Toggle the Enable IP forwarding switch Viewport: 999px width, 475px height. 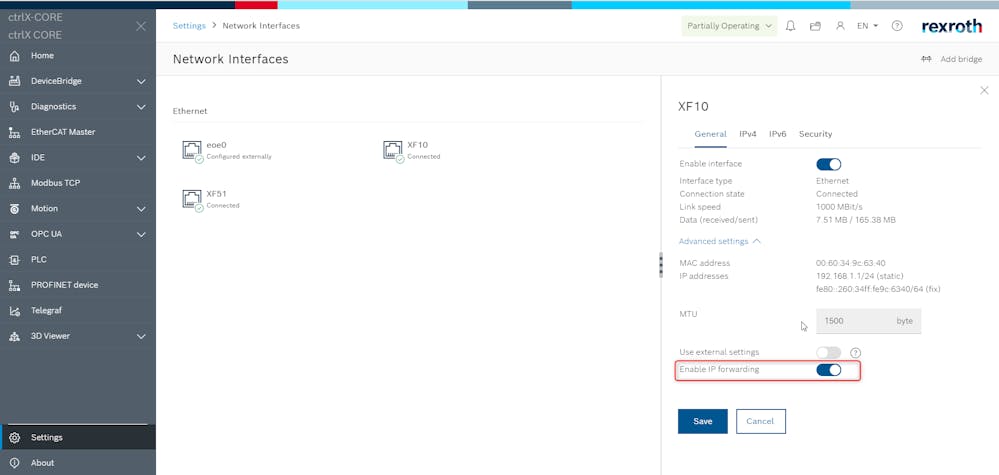(x=828, y=370)
